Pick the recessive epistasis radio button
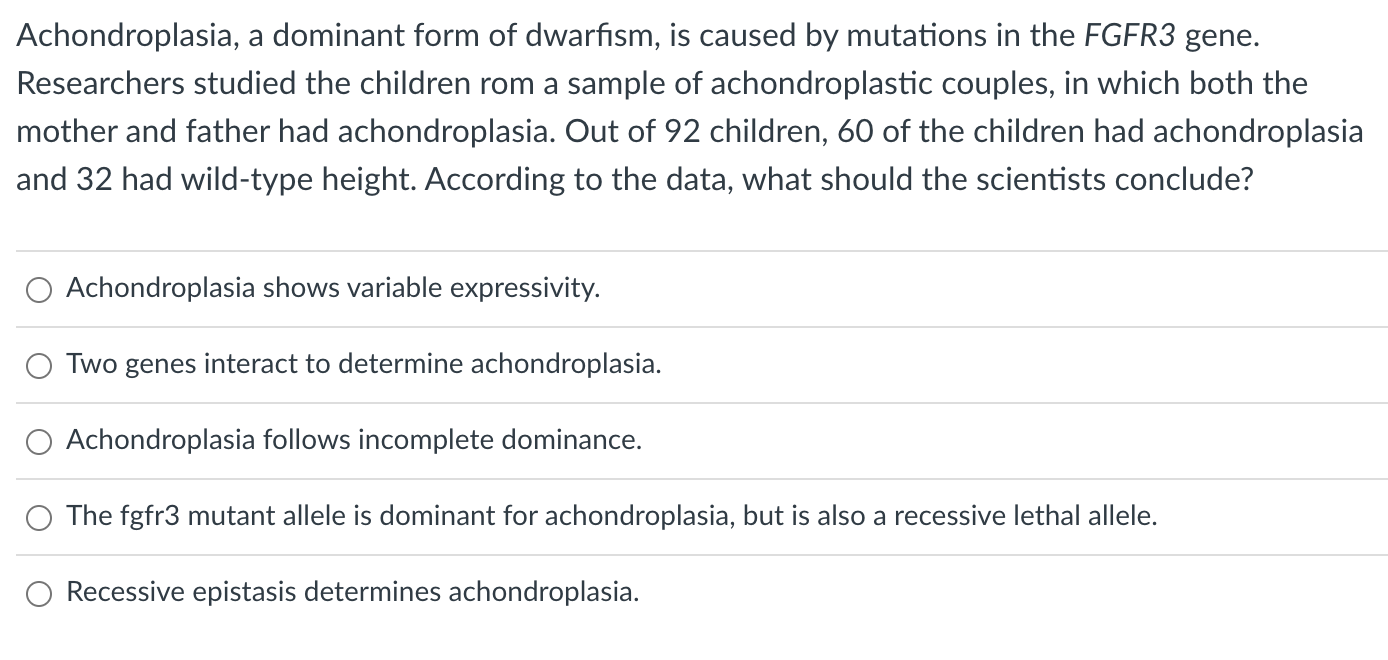1388x660 pixels. pos(40,594)
